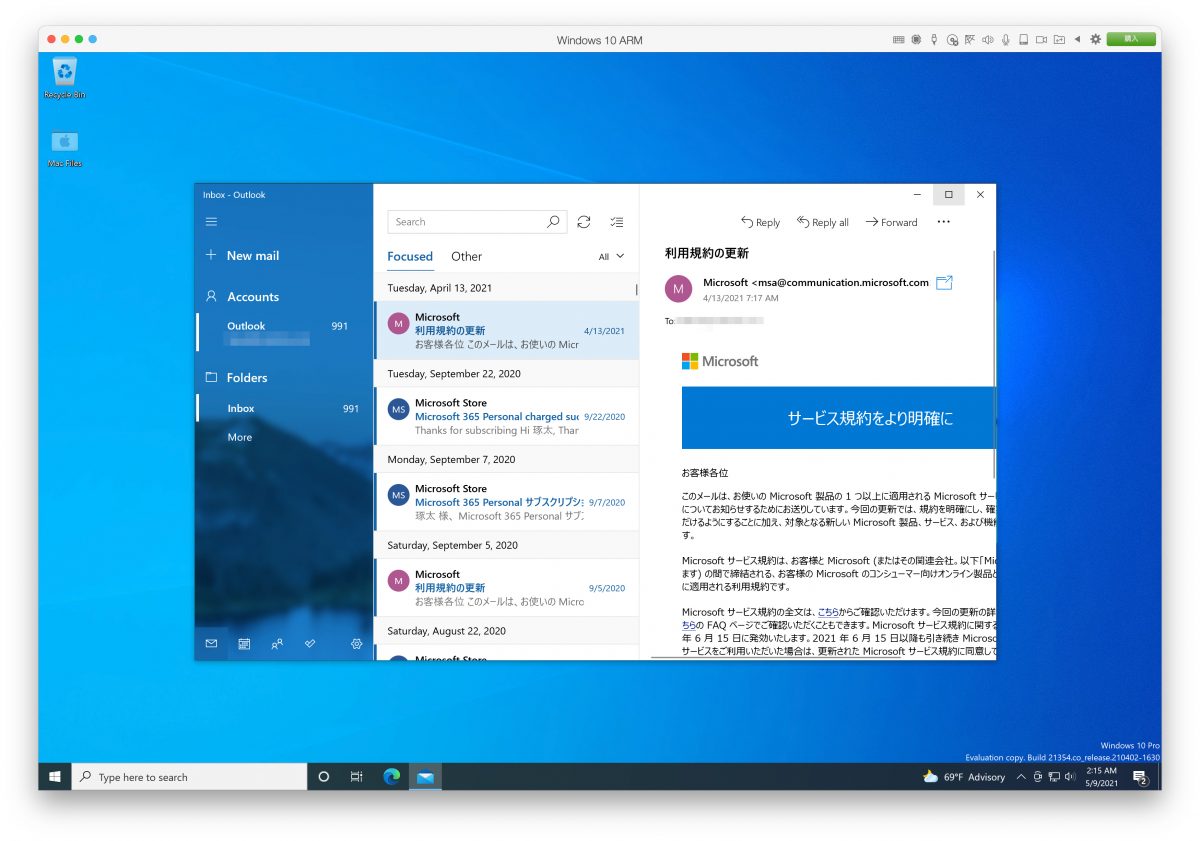
Task: Forward the open message
Action: (x=891, y=222)
